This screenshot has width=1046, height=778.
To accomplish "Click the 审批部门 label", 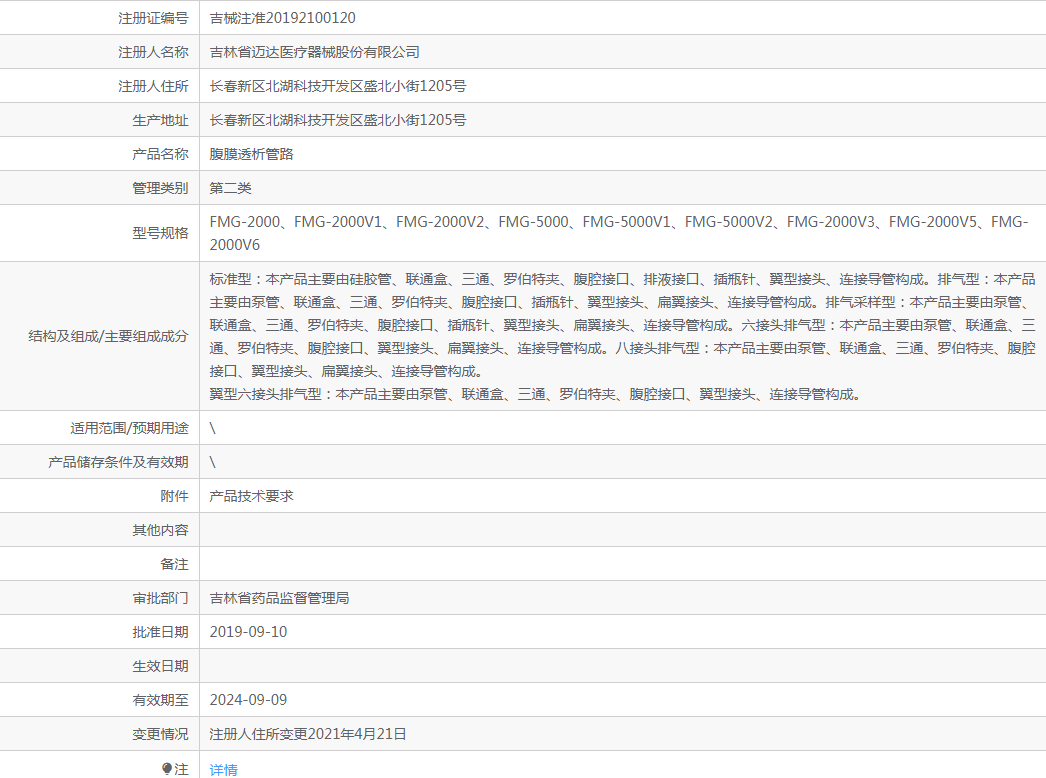I will tap(160, 598).
